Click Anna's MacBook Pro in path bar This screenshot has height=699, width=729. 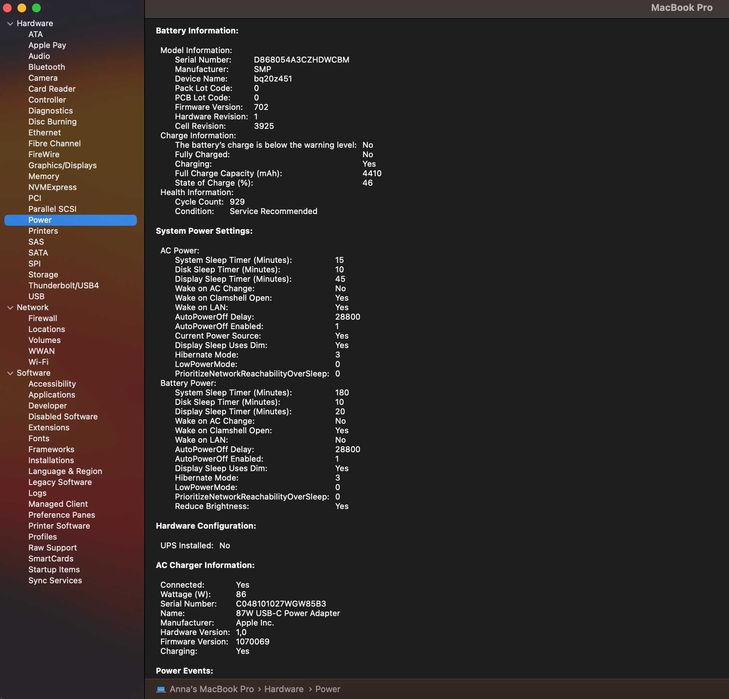(x=212, y=689)
